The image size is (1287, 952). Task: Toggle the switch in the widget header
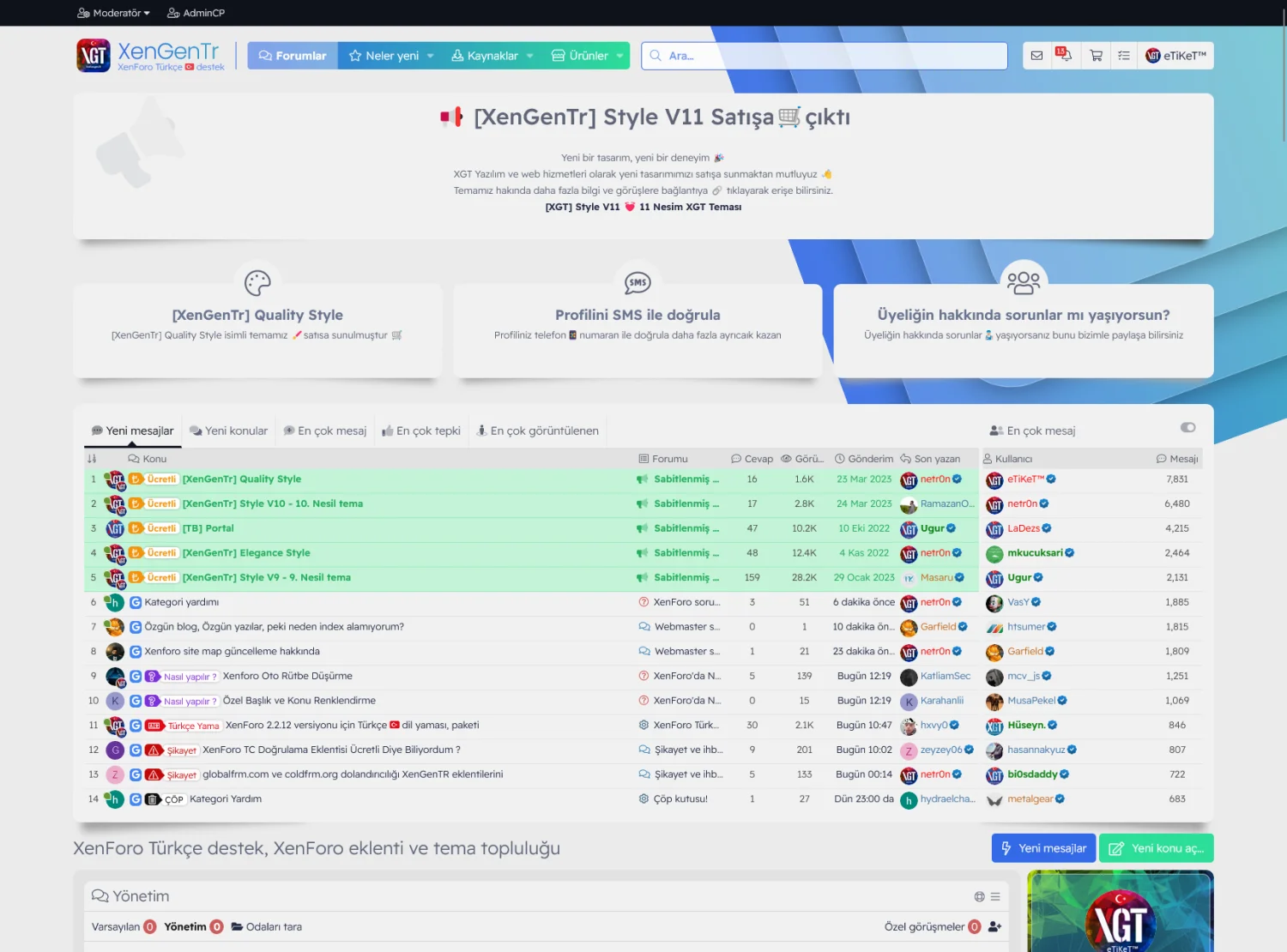tap(1188, 427)
